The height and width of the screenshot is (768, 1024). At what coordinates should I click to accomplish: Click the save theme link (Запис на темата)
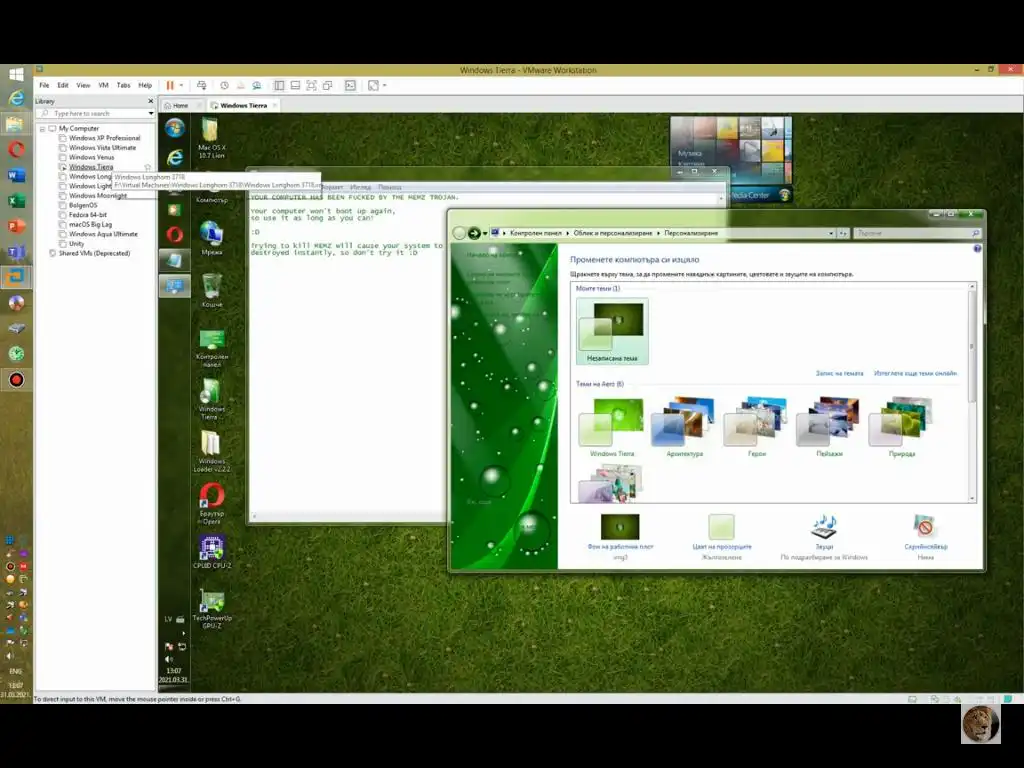click(839, 374)
